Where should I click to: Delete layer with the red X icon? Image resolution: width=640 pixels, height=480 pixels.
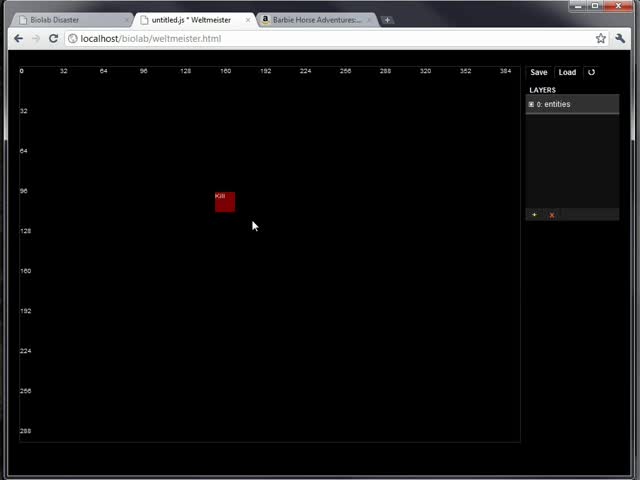coord(552,215)
